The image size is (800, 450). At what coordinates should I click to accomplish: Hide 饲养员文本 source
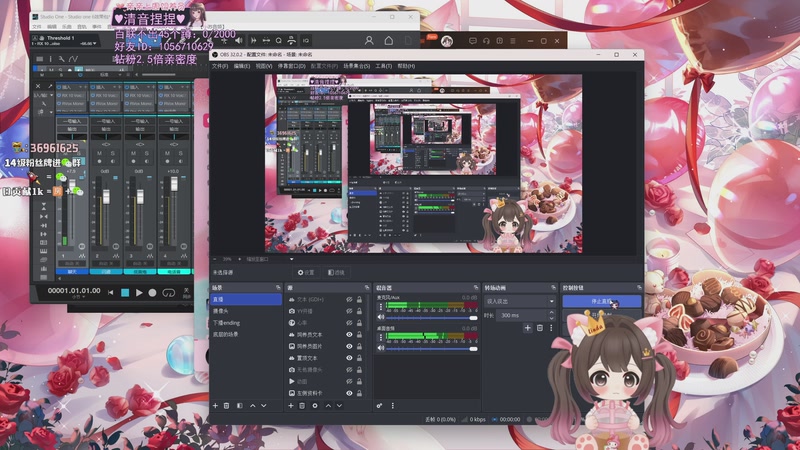tap(349, 335)
